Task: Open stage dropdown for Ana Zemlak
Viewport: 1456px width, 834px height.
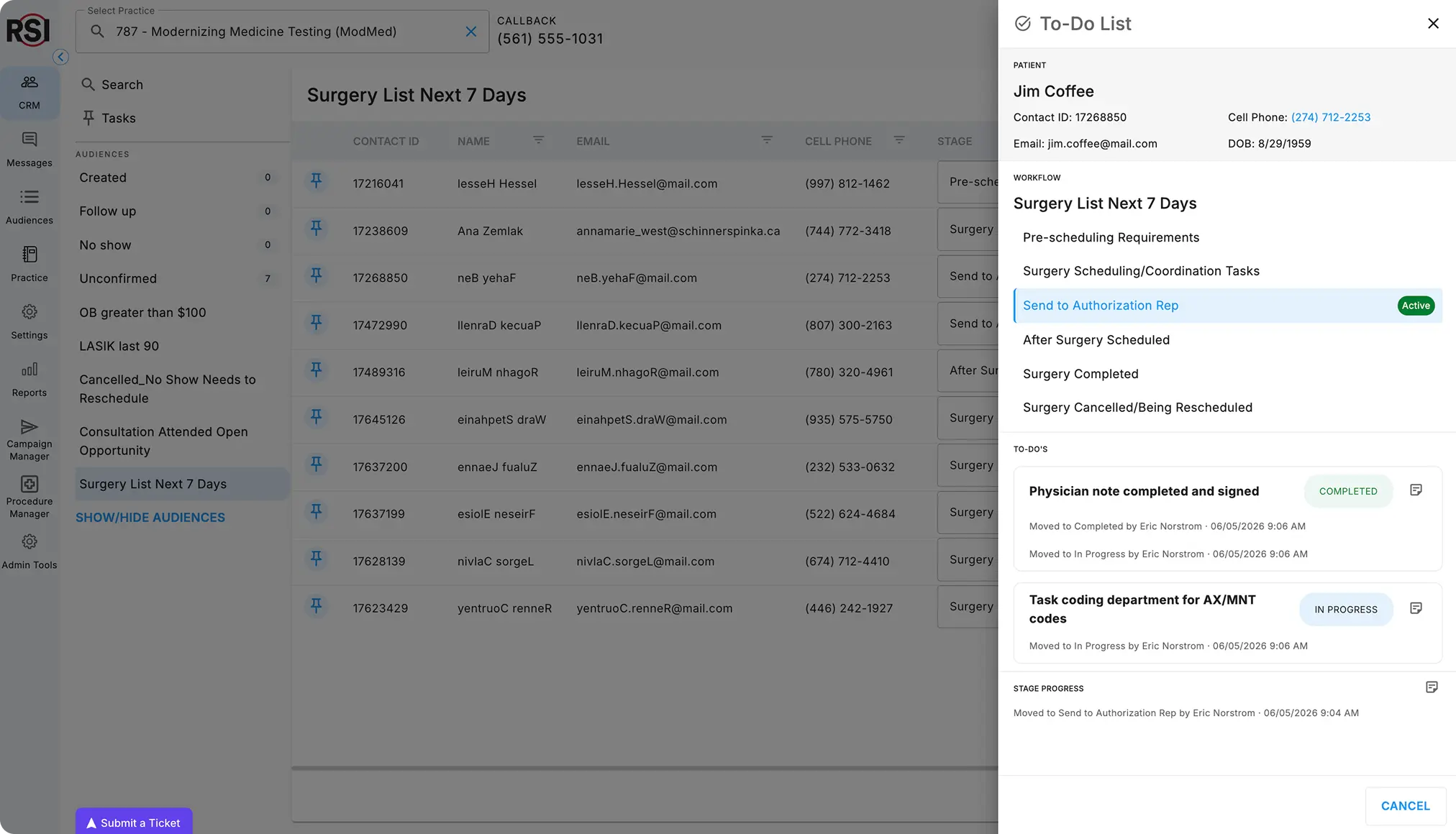Action: pyautogui.click(x=968, y=229)
